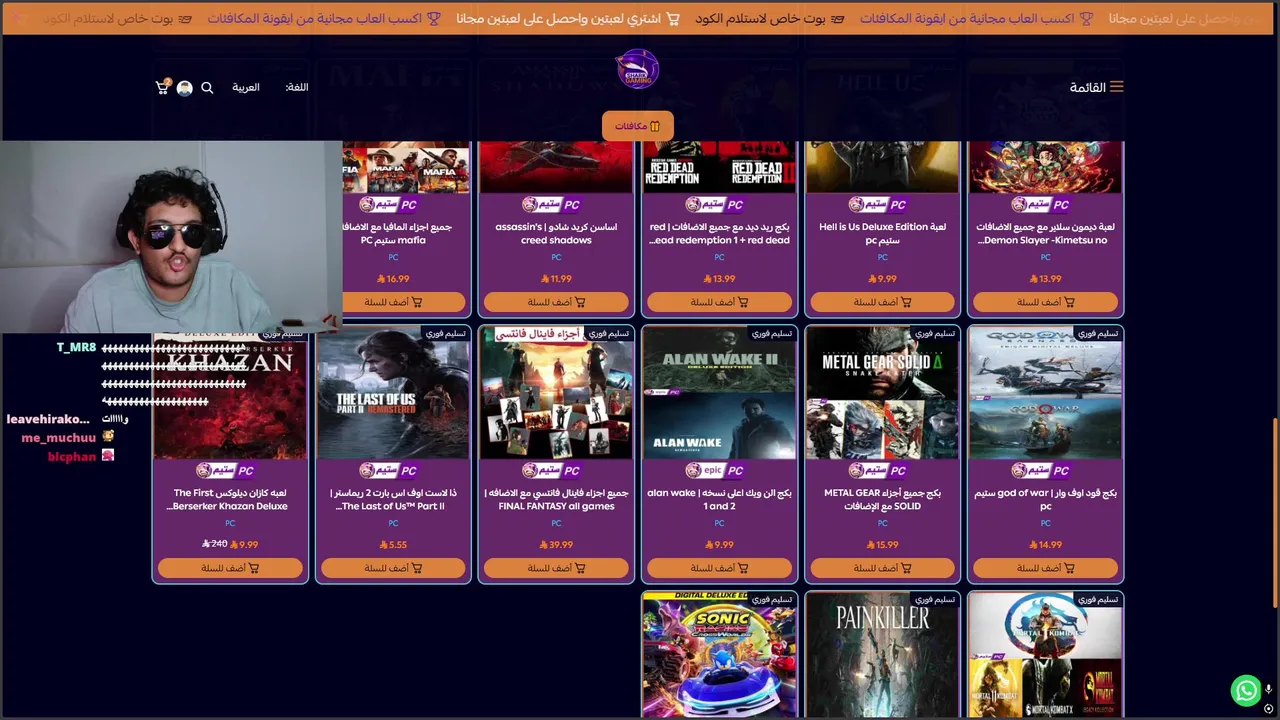Open title link The Last of Us Part II
This screenshot has height=720, width=1280.
click(393, 499)
